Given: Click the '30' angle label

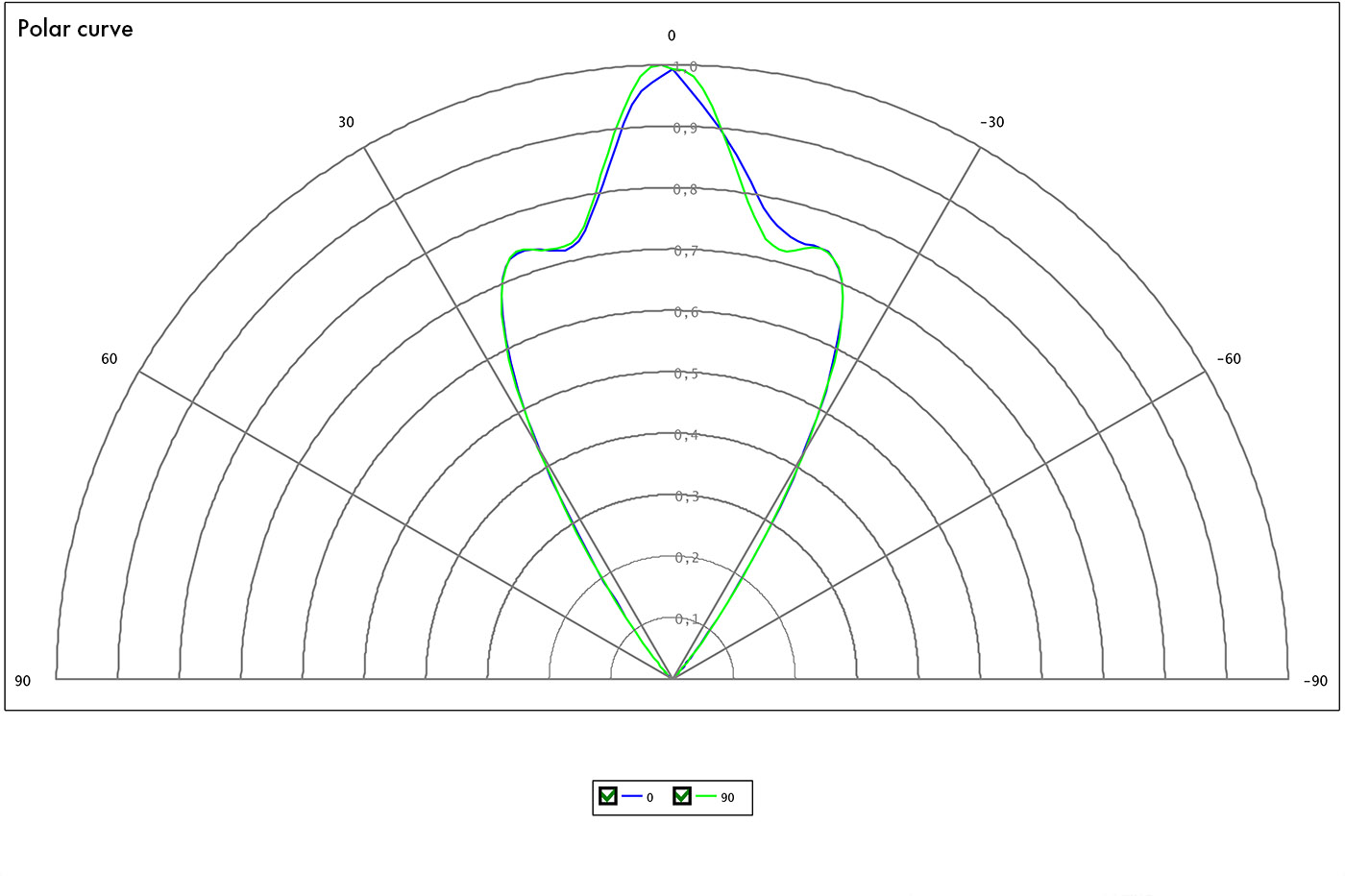Looking at the screenshot, I should (346, 122).
